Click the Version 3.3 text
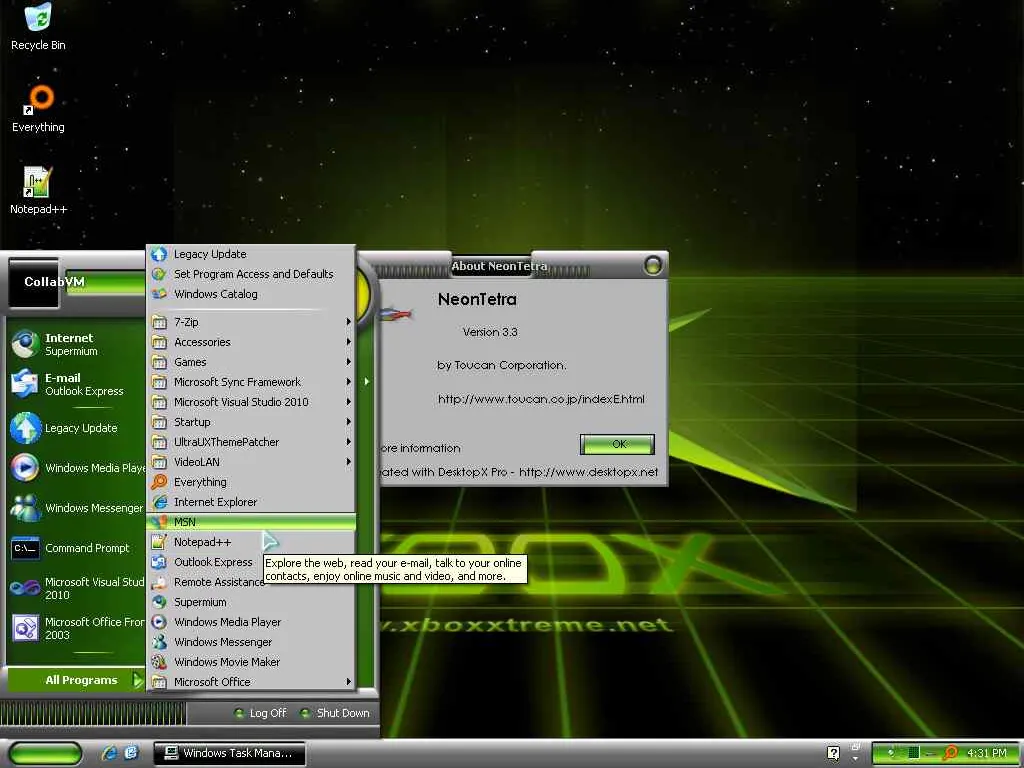 (490, 332)
